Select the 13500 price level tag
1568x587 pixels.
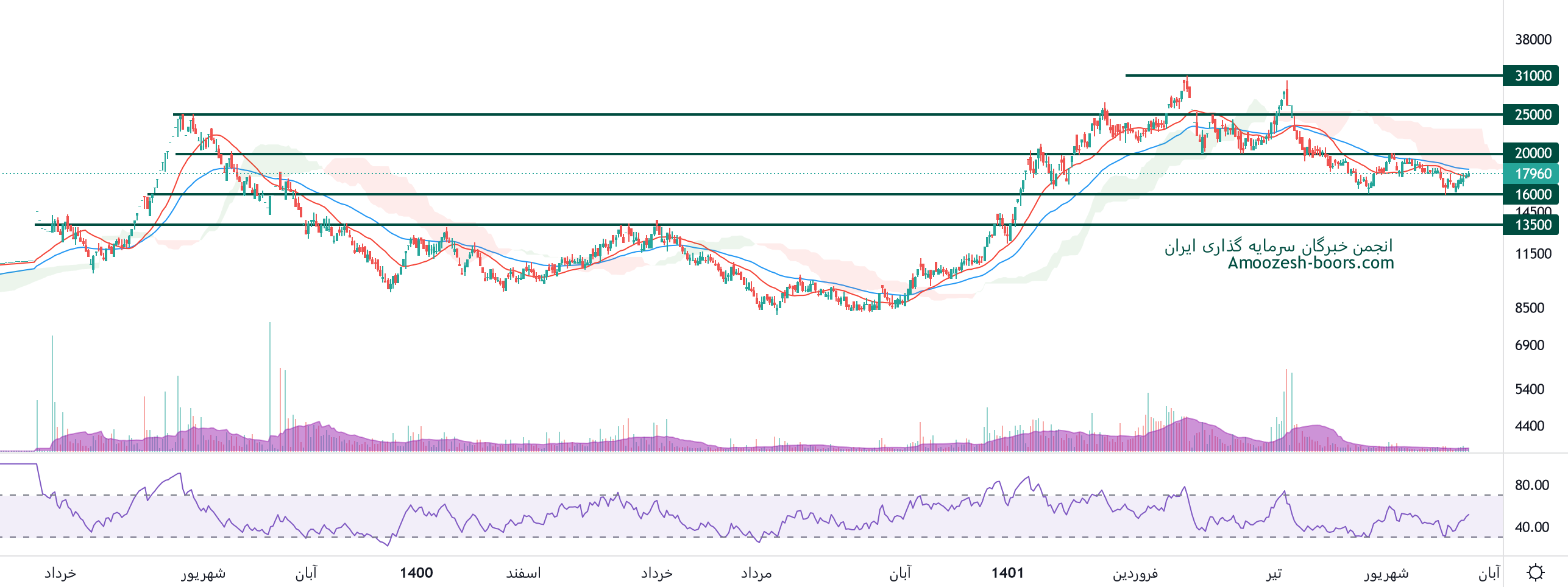[1532, 225]
